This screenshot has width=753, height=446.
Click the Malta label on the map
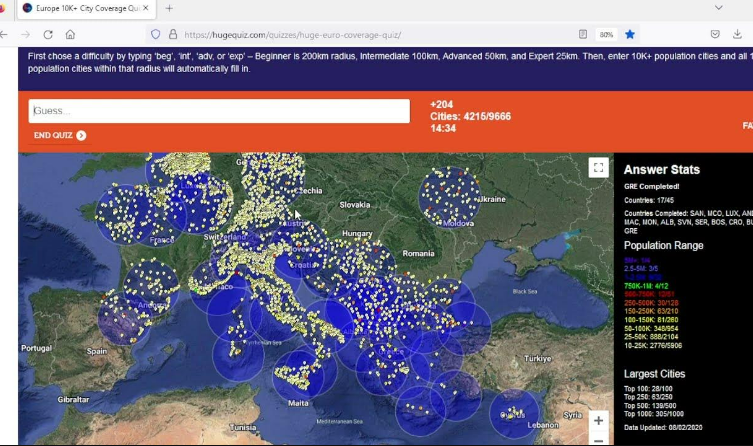click(x=298, y=403)
